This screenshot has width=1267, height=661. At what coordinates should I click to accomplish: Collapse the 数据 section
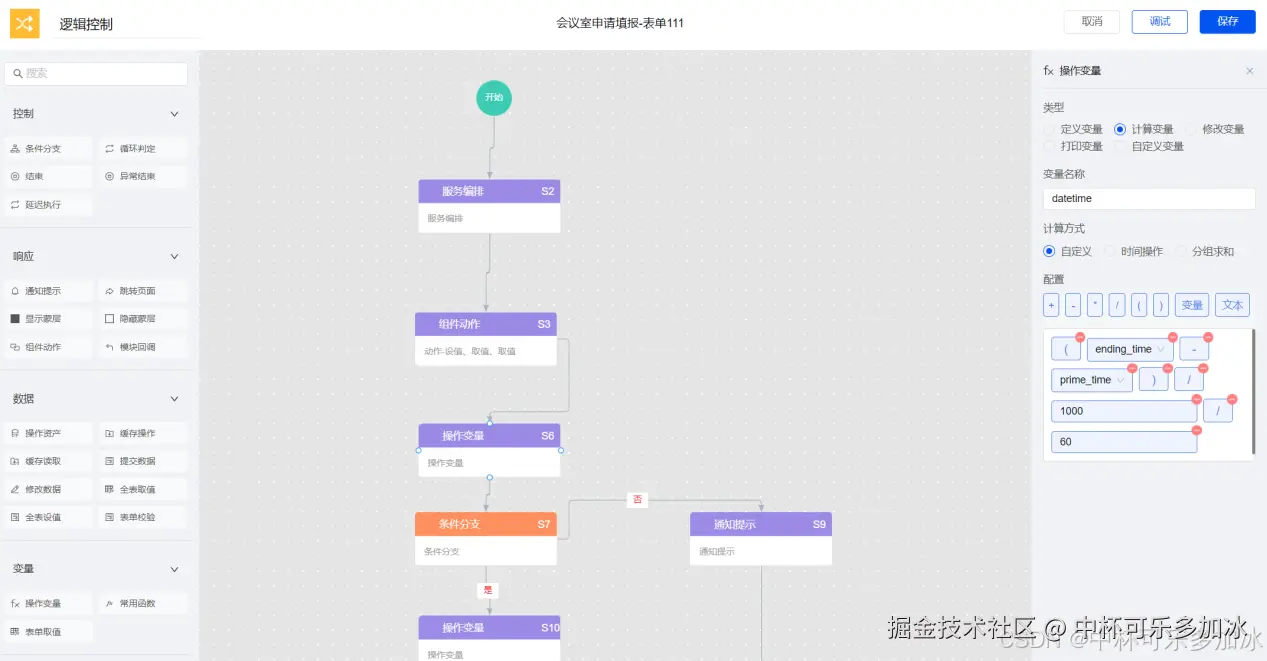tap(174, 399)
